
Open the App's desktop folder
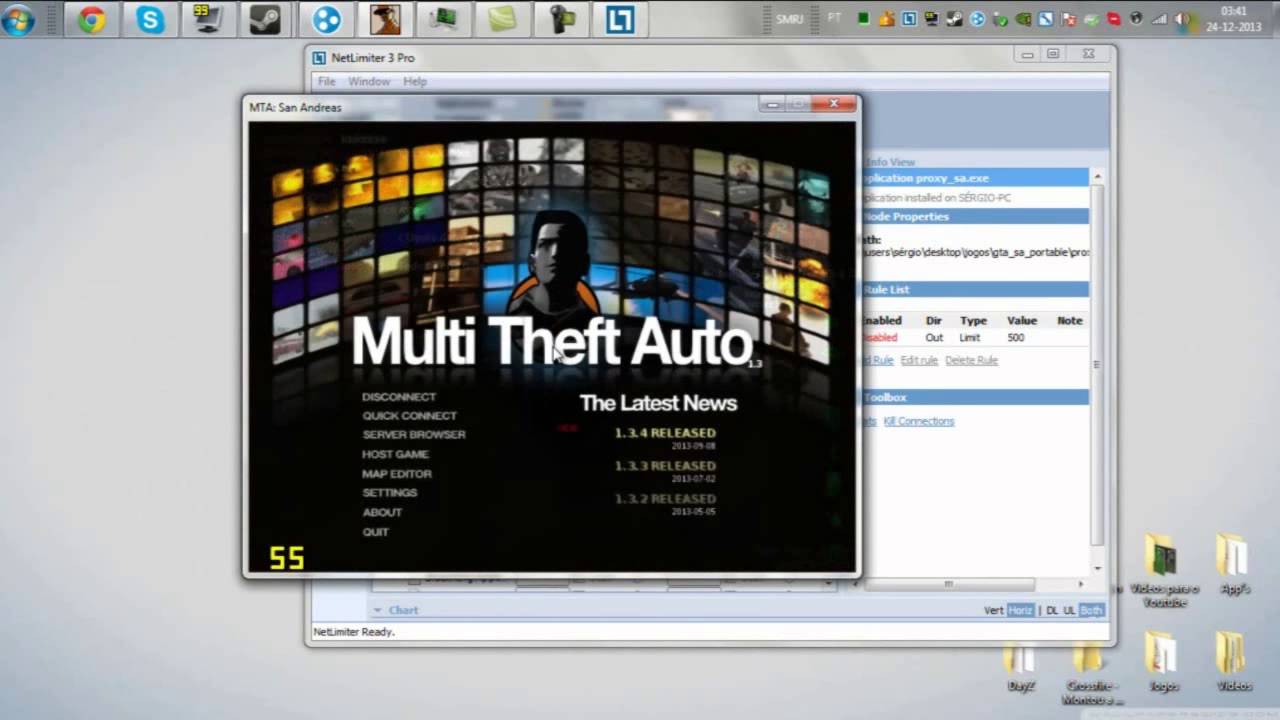point(1234,565)
